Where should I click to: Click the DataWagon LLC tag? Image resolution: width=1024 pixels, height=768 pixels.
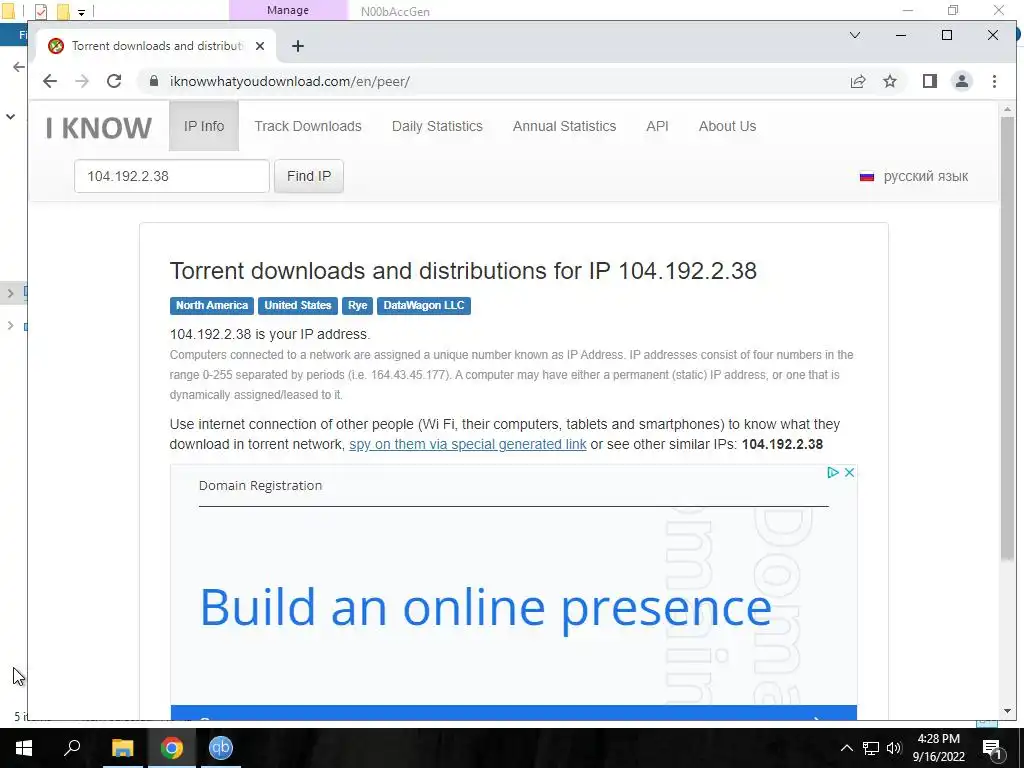click(x=424, y=306)
